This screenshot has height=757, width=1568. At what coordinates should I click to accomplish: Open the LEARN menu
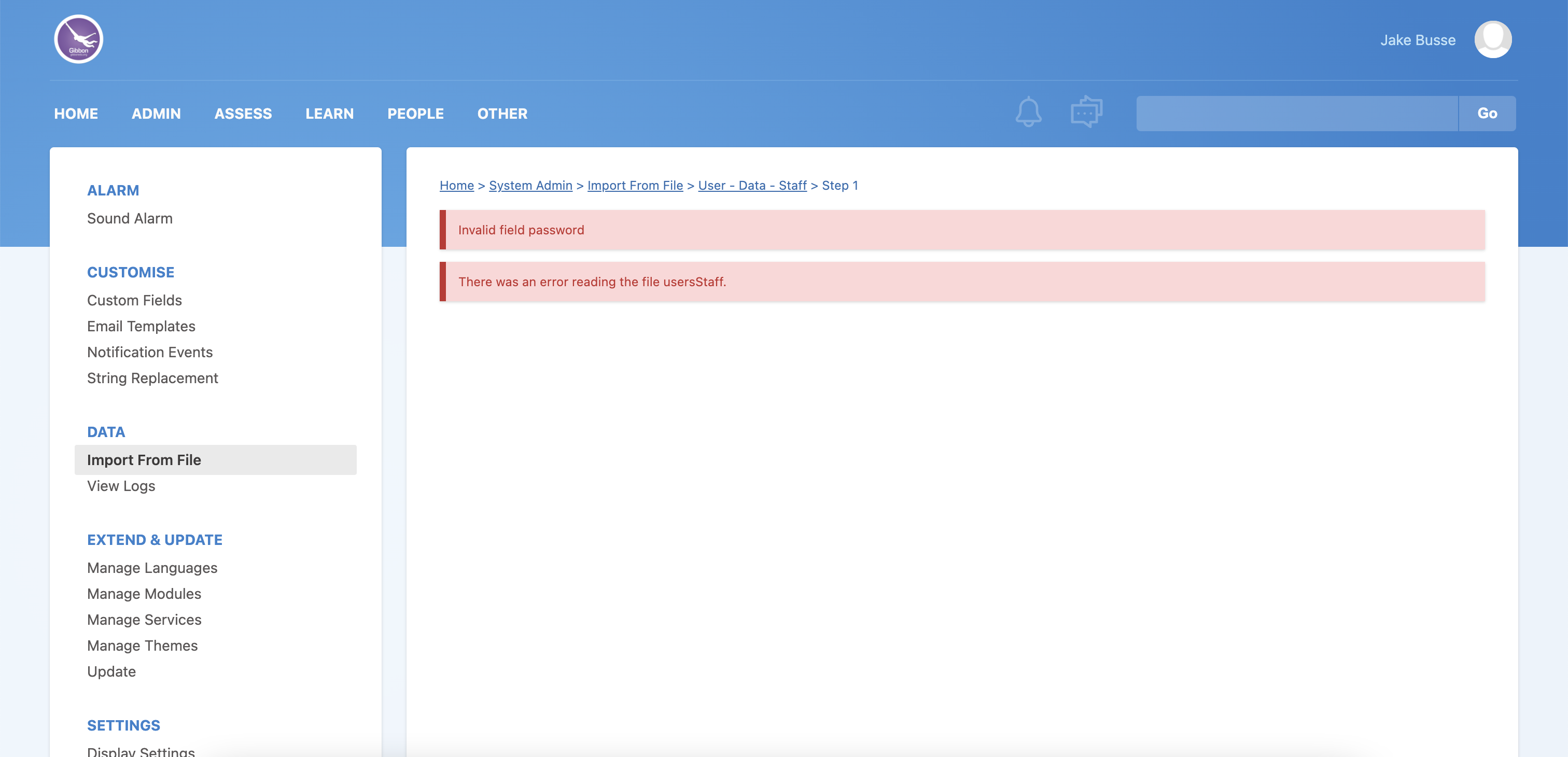coord(329,113)
